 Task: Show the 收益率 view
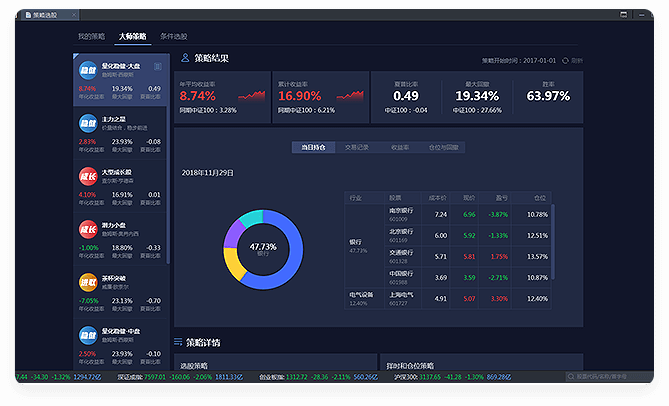[x=400, y=147]
